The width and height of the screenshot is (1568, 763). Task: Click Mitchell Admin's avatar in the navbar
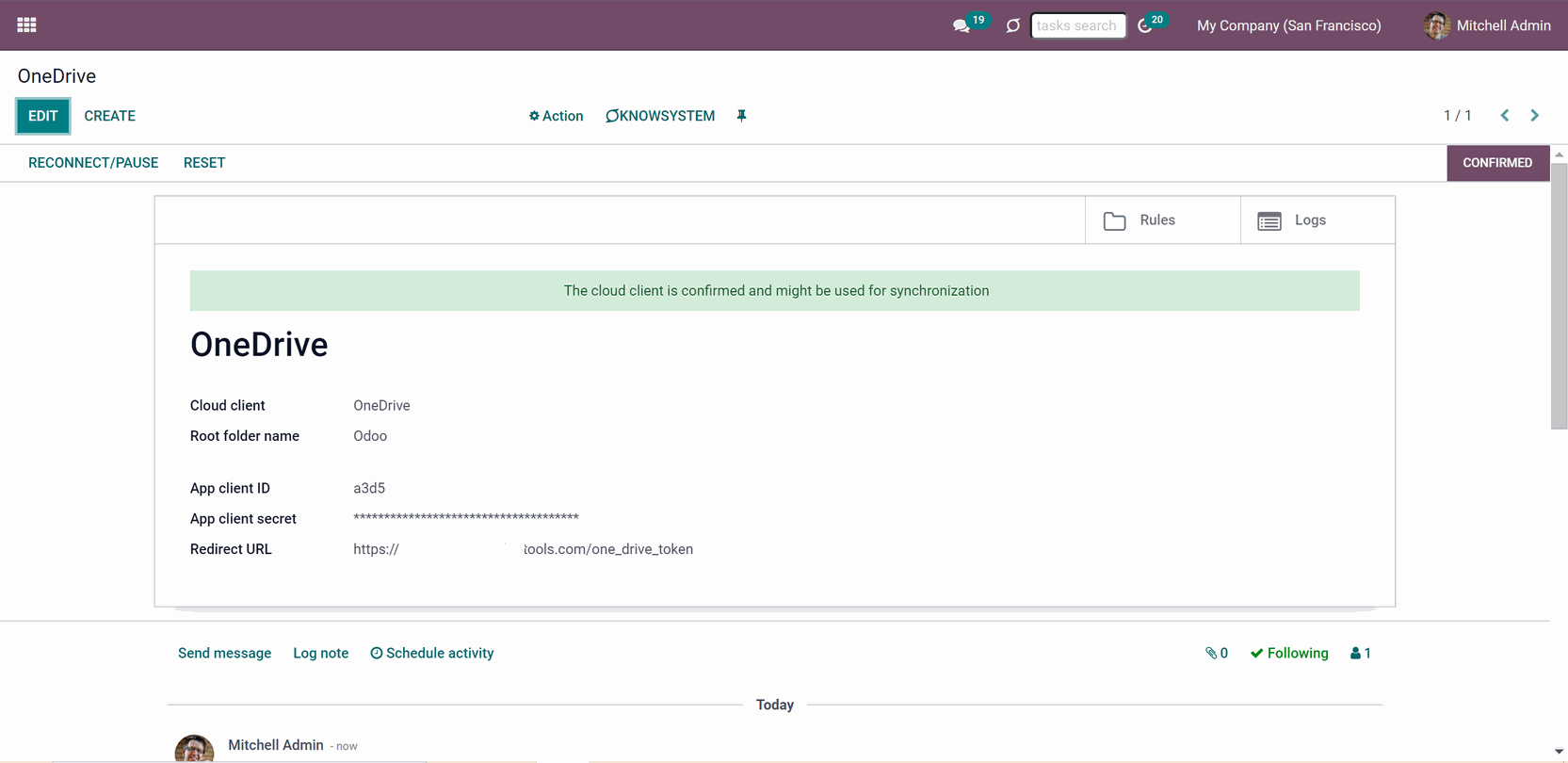click(x=1437, y=25)
